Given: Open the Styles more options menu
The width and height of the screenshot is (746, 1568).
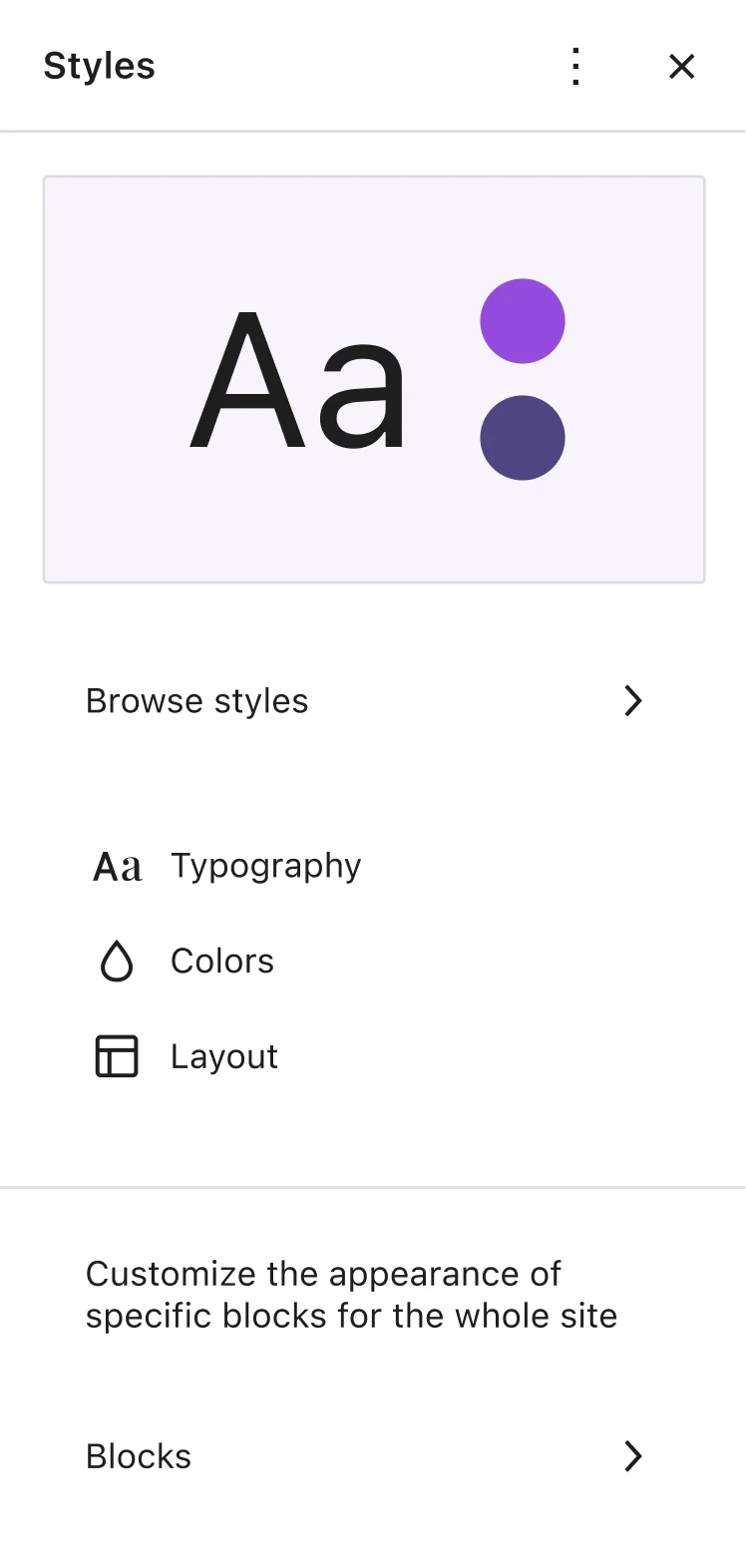Looking at the screenshot, I should pos(575,66).
